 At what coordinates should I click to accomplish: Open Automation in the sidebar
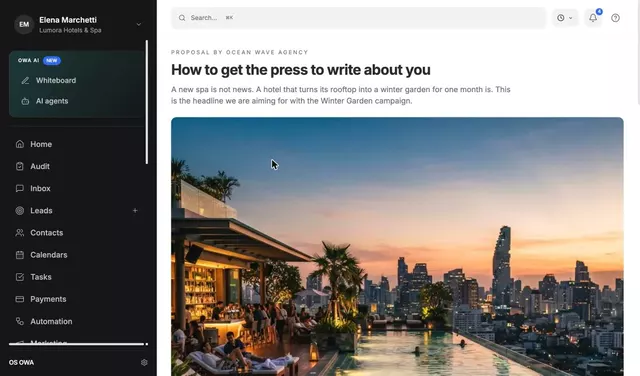51,321
